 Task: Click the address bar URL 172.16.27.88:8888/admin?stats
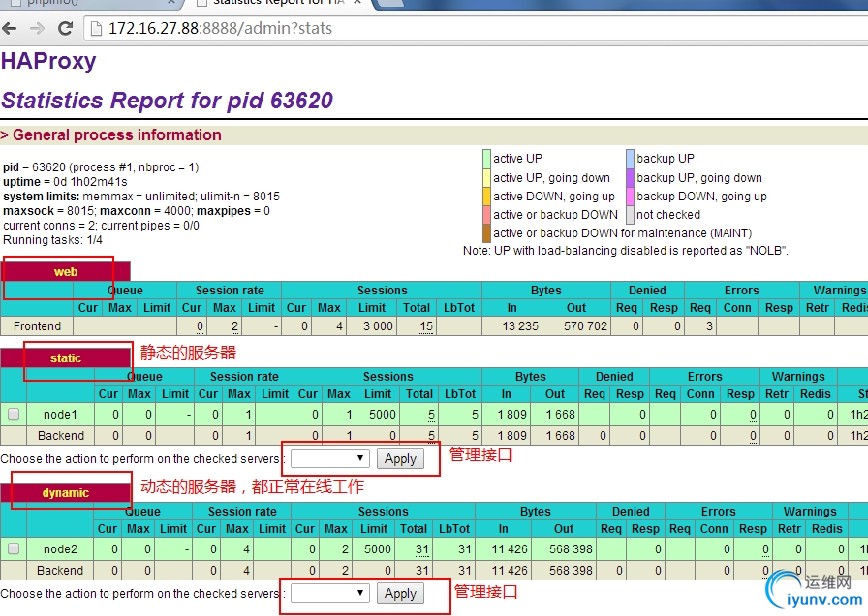pos(220,28)
